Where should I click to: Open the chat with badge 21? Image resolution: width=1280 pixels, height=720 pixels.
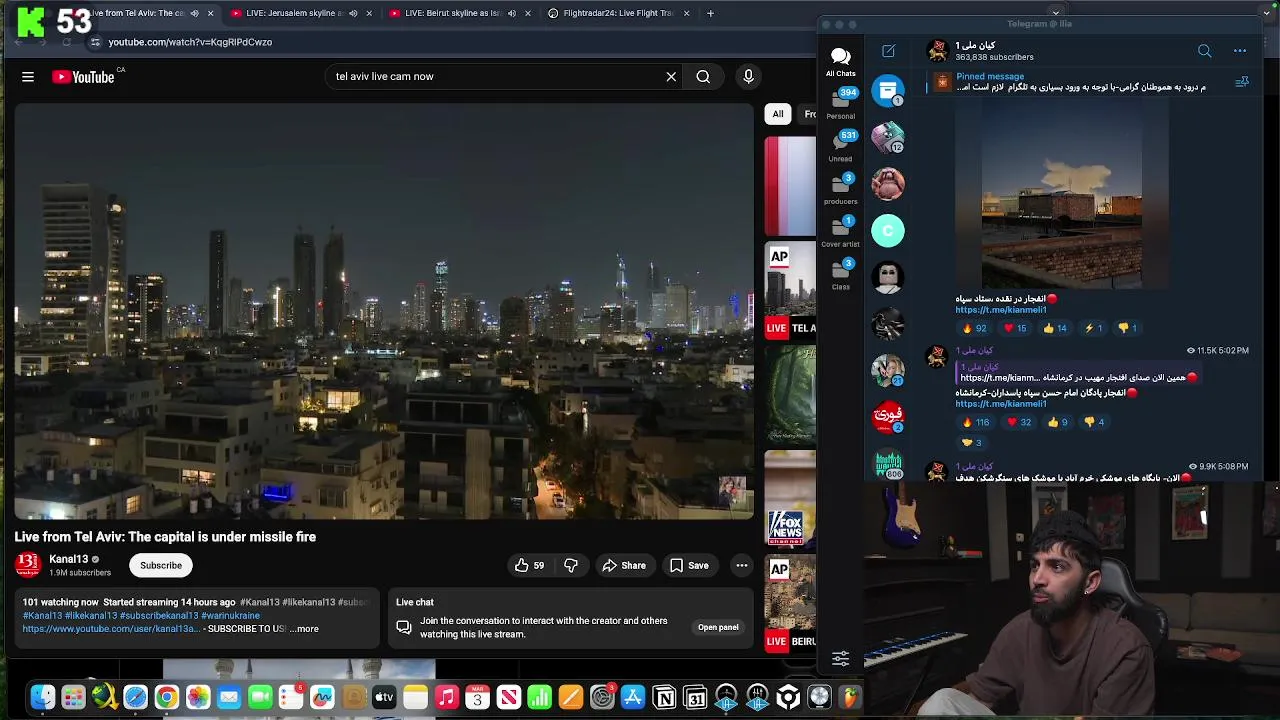click(x=888, y=370)
